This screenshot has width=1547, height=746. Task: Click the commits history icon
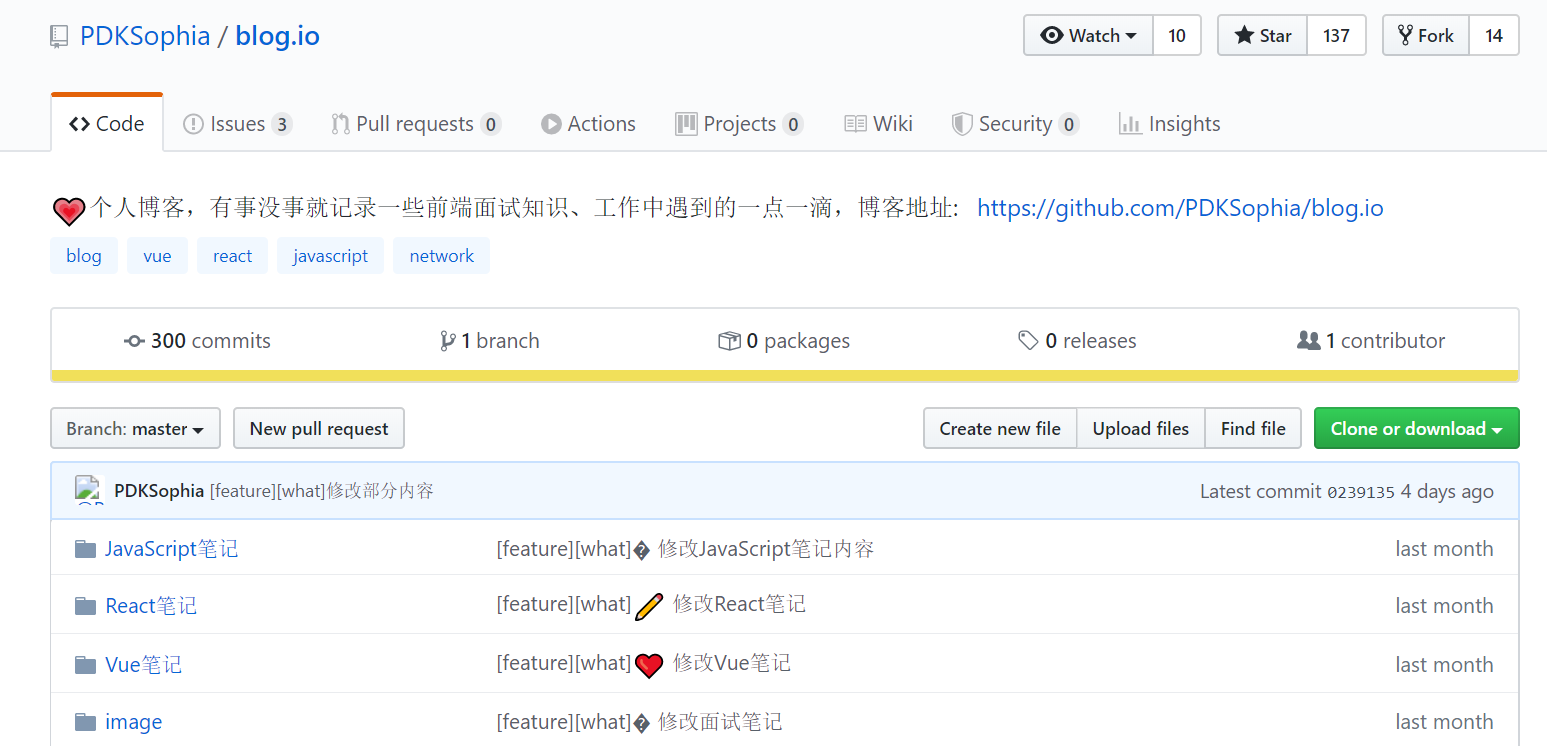134,341
